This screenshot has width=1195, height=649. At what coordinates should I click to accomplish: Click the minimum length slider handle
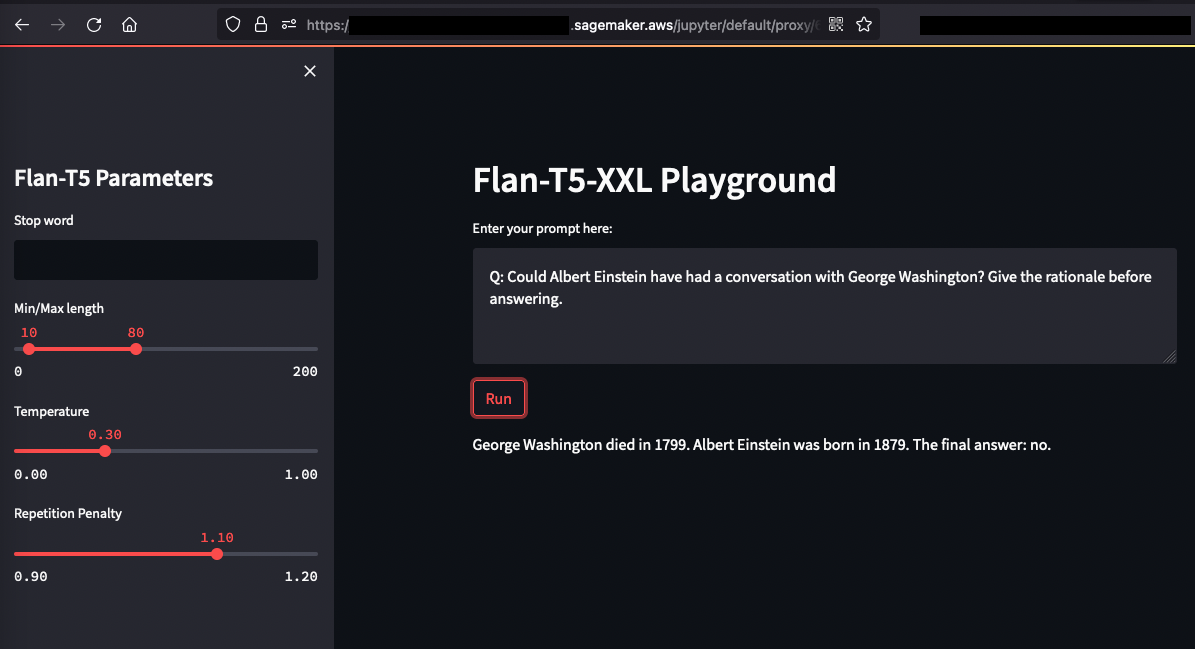[29, 349]
